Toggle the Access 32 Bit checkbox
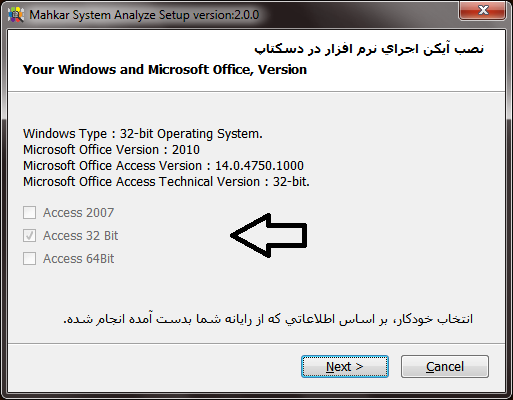Image resolution: width=513 pixels, height=400 pixels. pos(29,235)
